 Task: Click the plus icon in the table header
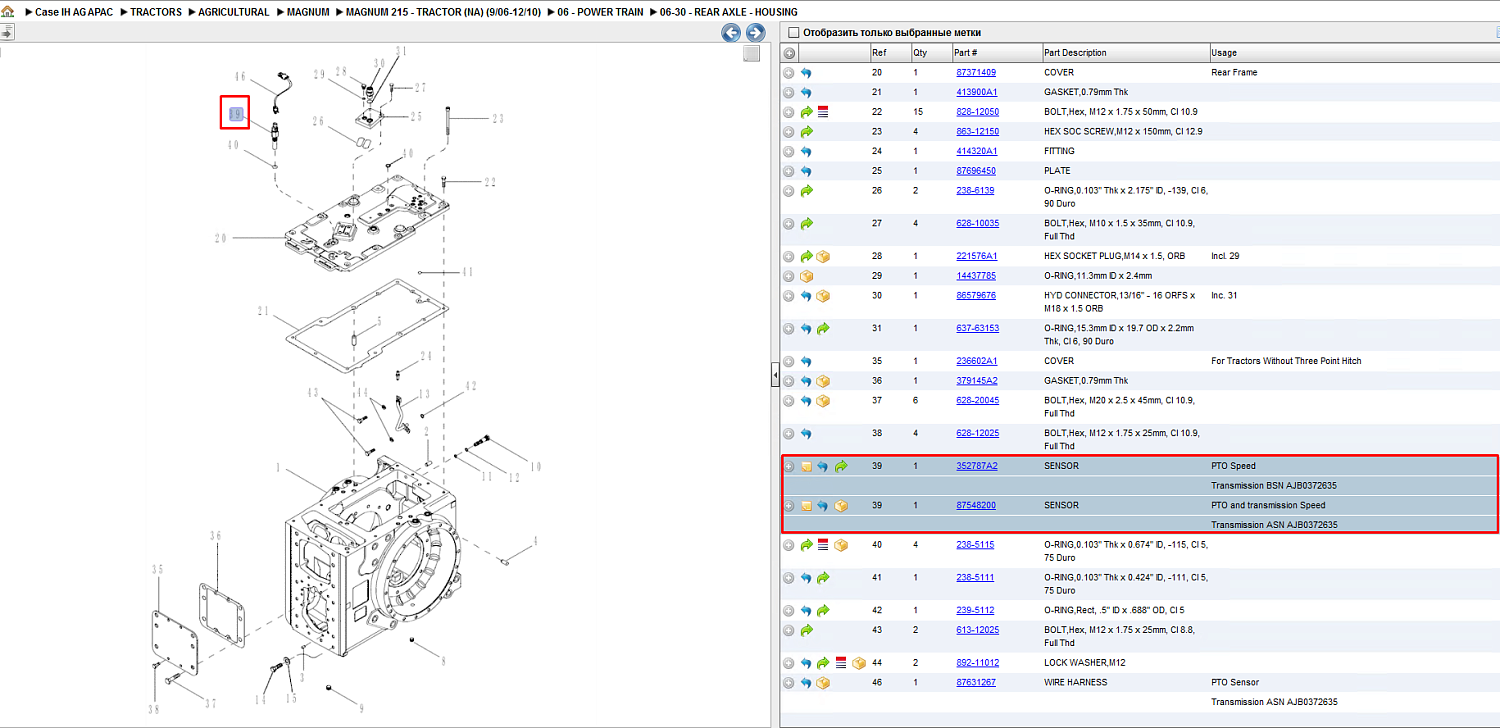point(789,53)
